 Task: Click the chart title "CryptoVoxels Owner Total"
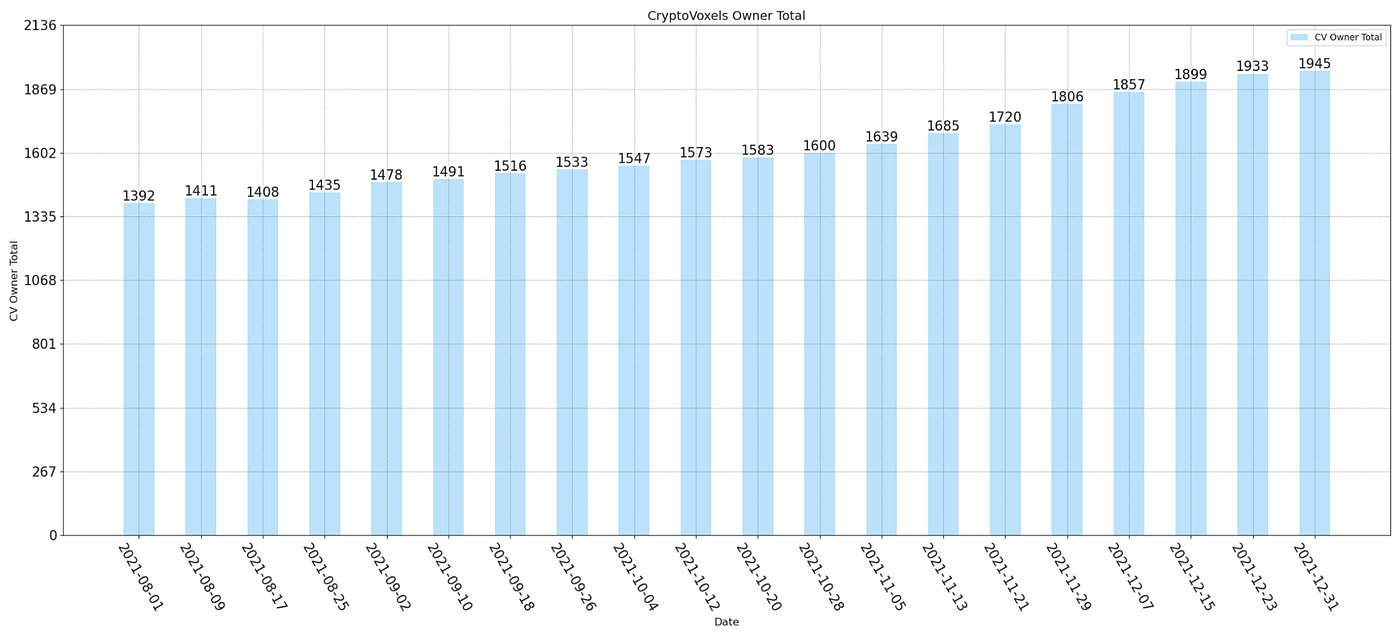point(726,15)
